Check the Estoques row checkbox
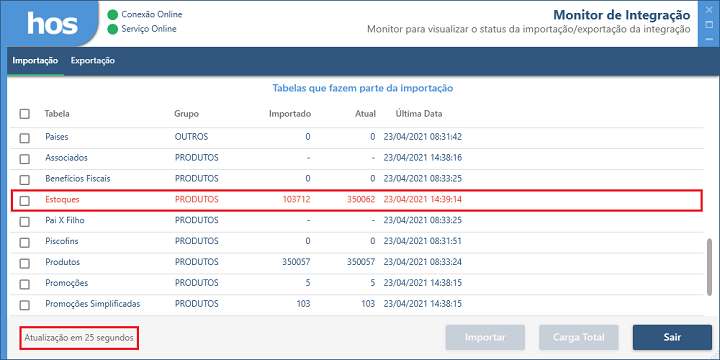This screenshot has height=360, width=720. coord(24,201)
